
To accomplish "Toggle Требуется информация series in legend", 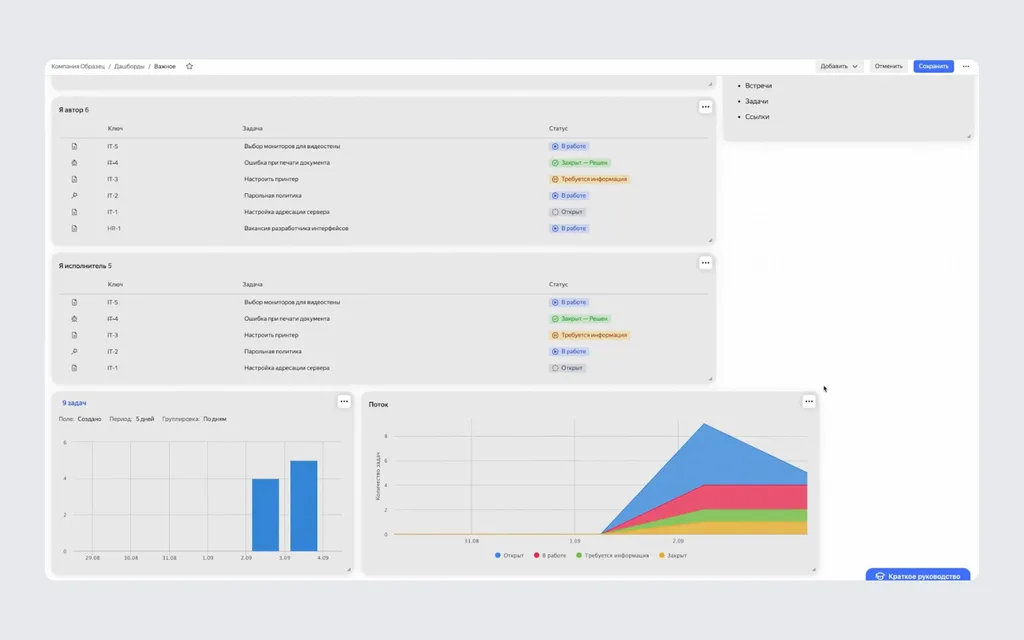I will coord(613,555).
